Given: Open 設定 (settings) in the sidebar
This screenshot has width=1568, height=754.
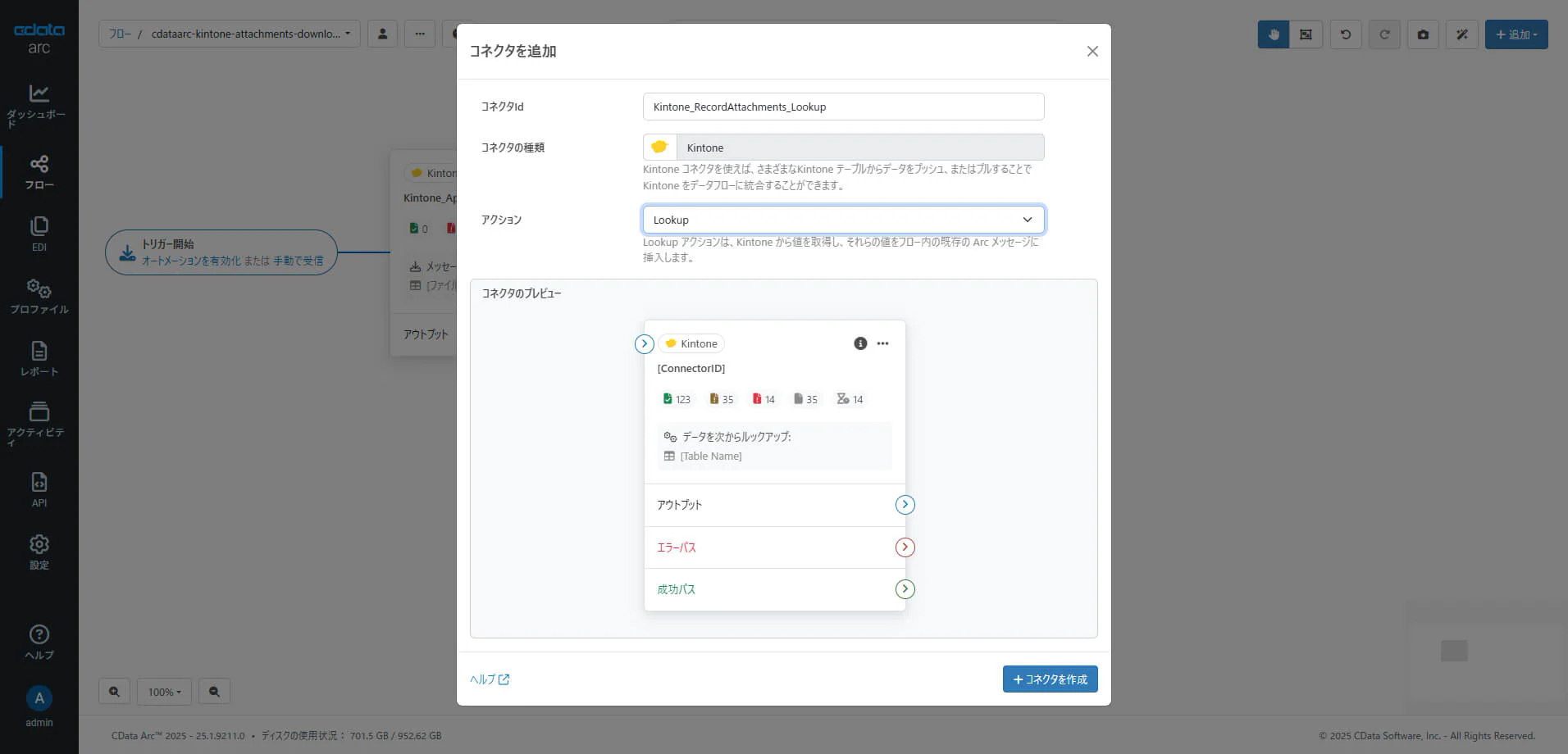Looking at the screenshot, I should pyautogui.click(x=39, y=552).
